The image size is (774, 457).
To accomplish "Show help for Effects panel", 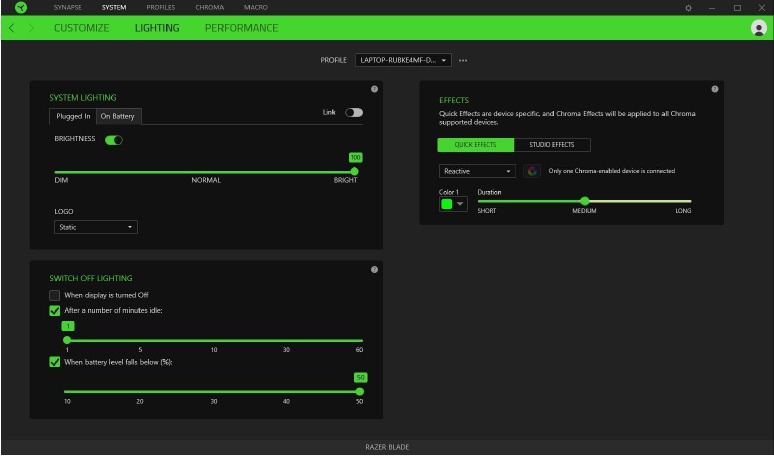I will click(x=715, y=89).
